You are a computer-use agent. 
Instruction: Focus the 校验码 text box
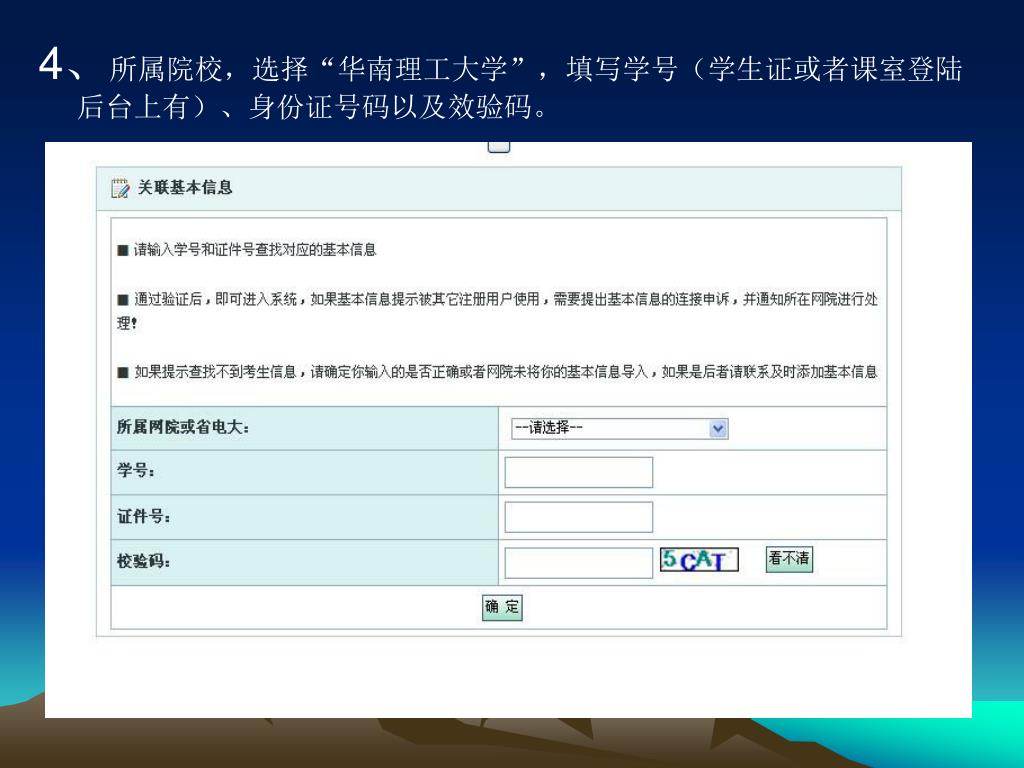click(579, 562)
